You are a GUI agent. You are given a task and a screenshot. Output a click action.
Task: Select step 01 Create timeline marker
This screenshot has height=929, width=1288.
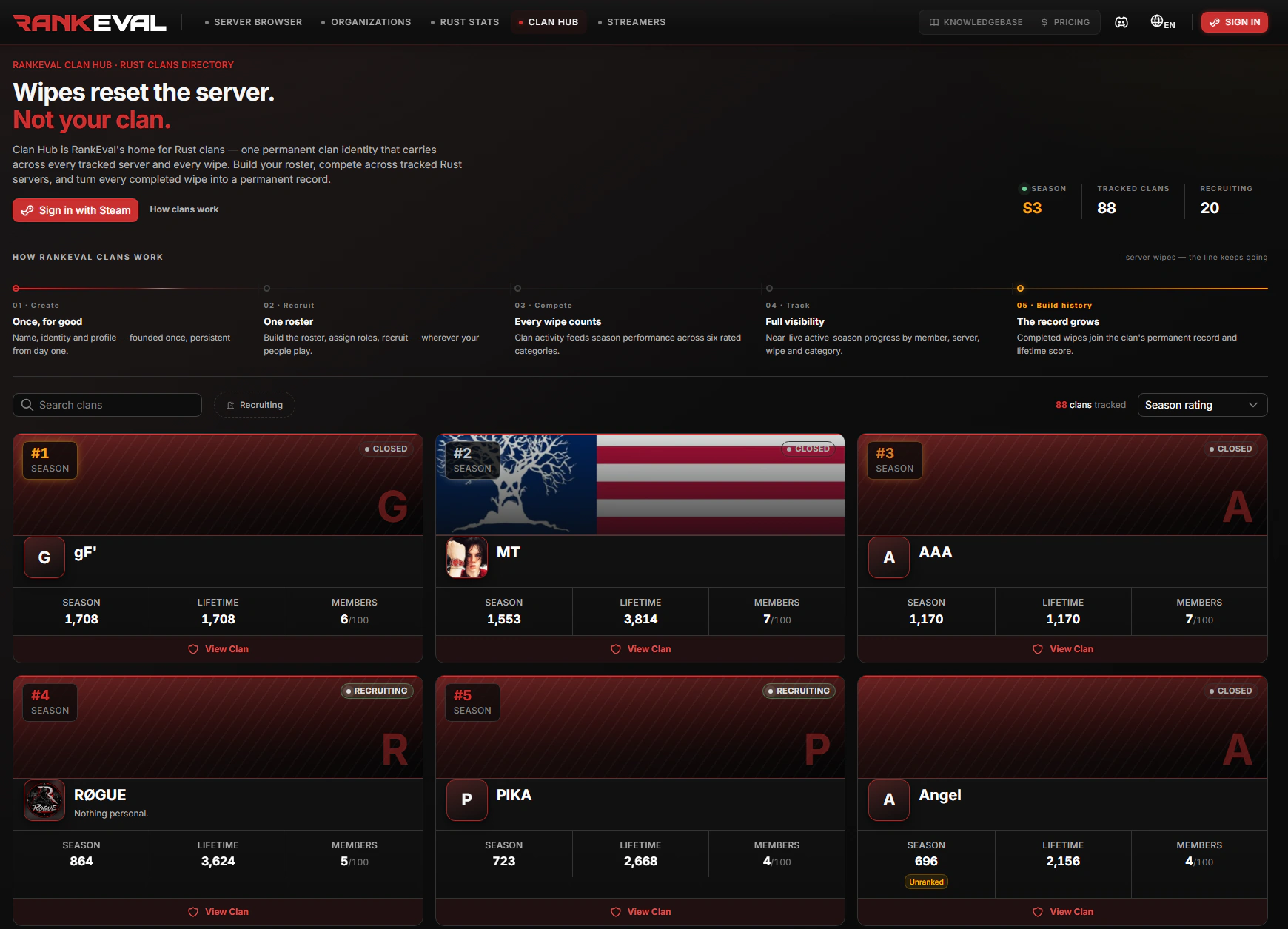point(16,288)
